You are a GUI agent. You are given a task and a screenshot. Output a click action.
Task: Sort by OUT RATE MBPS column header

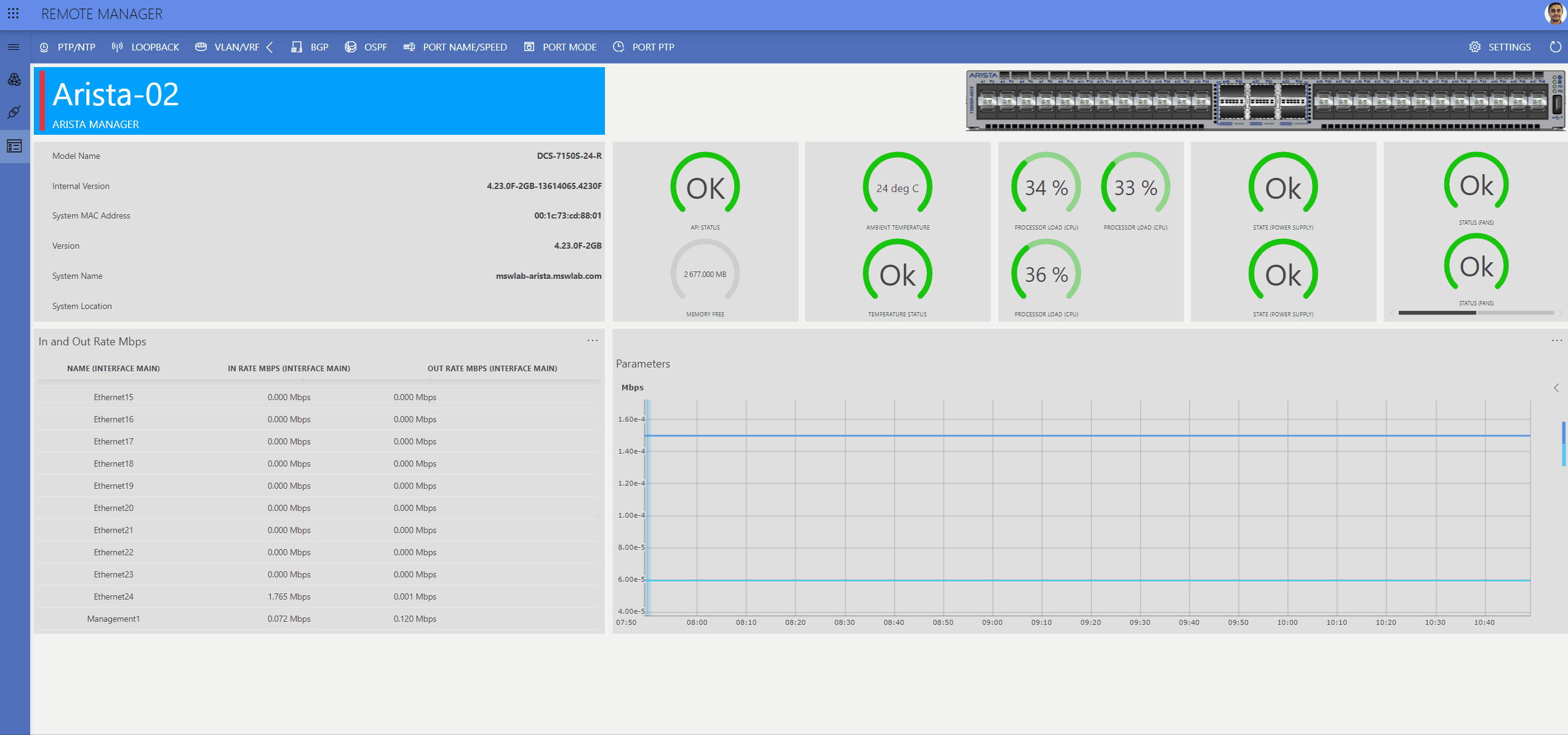[492, 368]
